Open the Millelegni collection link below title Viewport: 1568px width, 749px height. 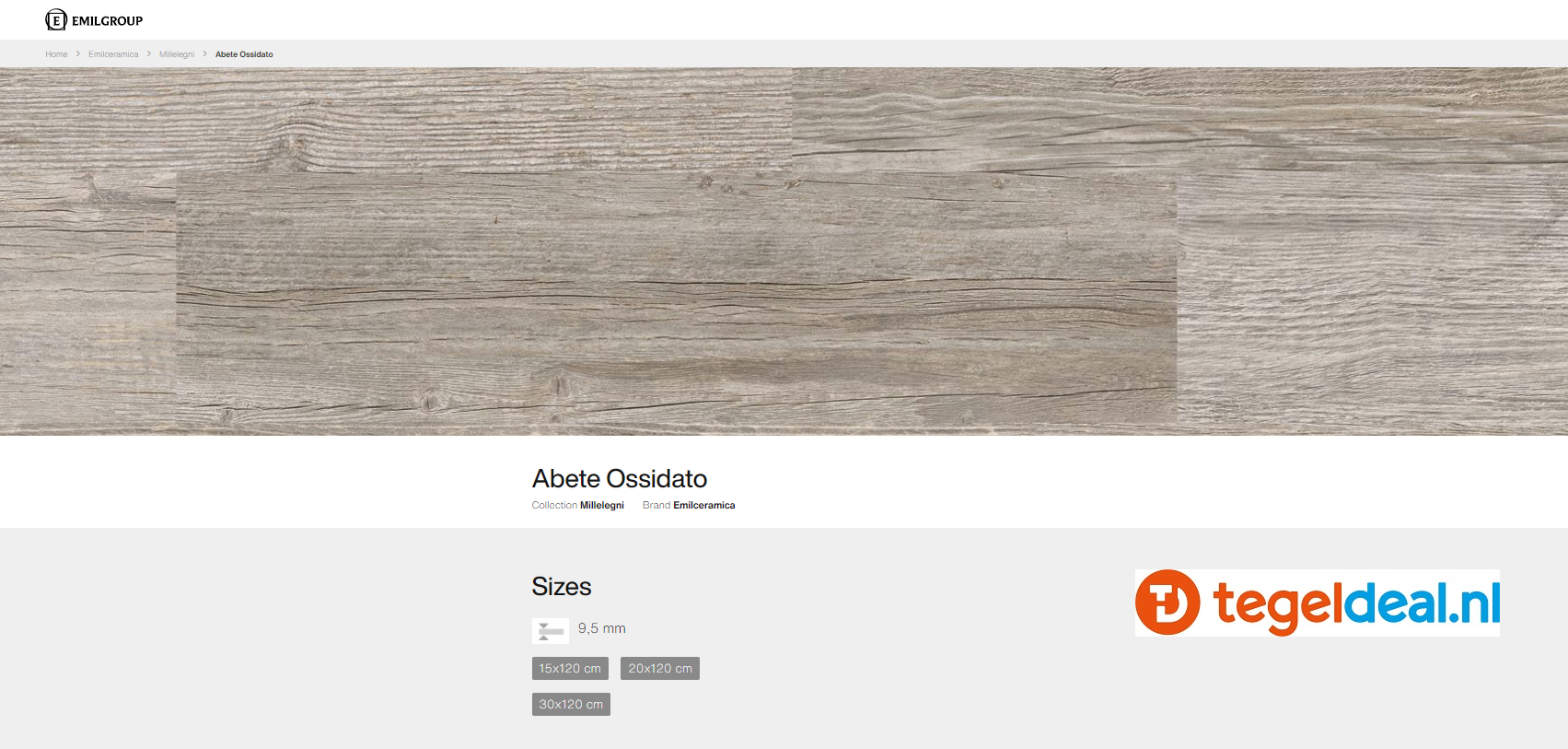(602, 505)
